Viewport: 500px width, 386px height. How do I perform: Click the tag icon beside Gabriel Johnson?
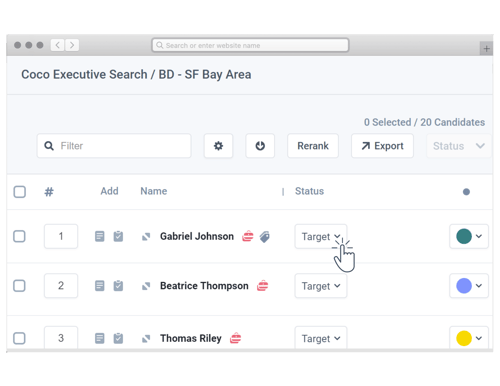265,237
